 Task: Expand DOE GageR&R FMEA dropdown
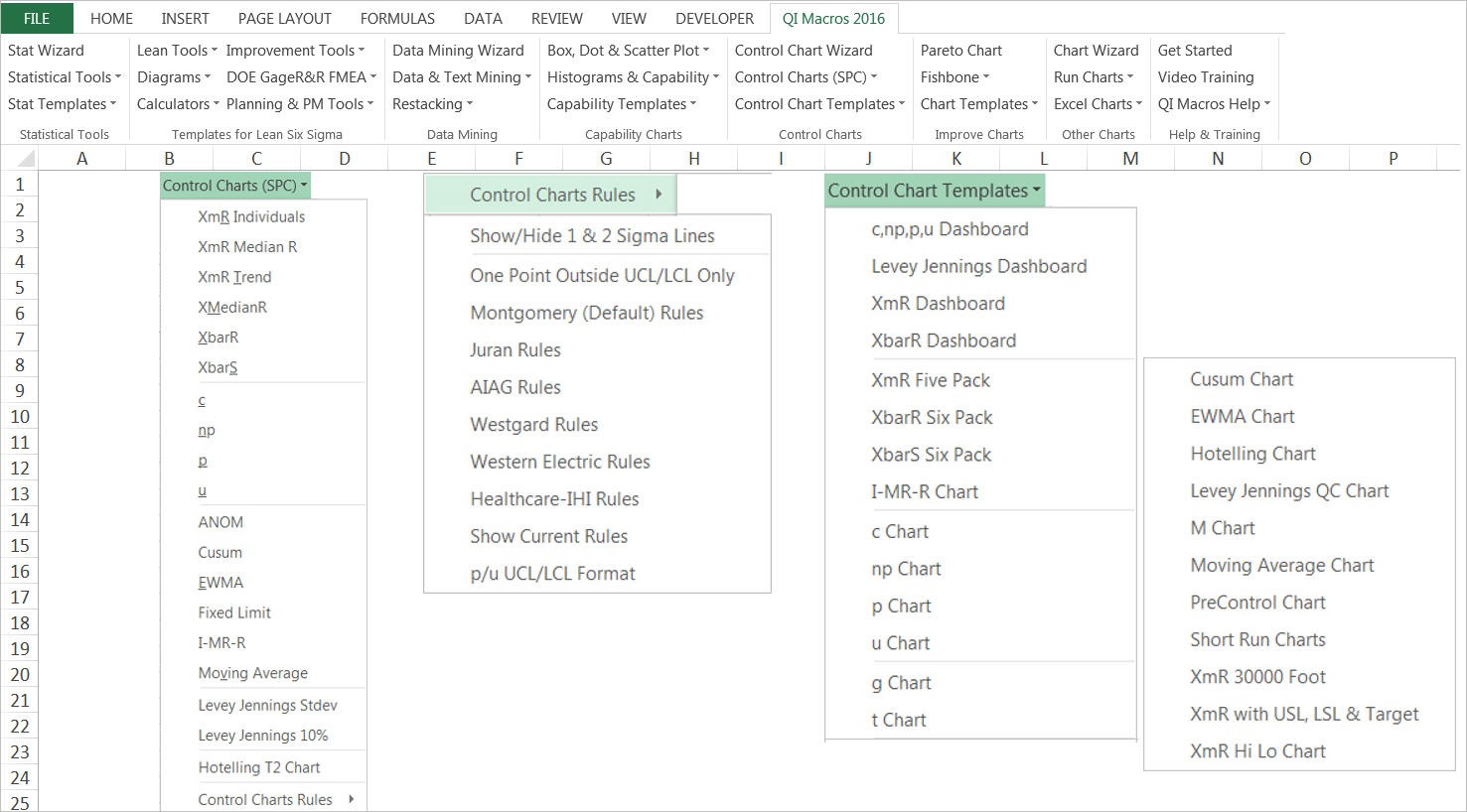pyautogui.click(x=301, y=76)
